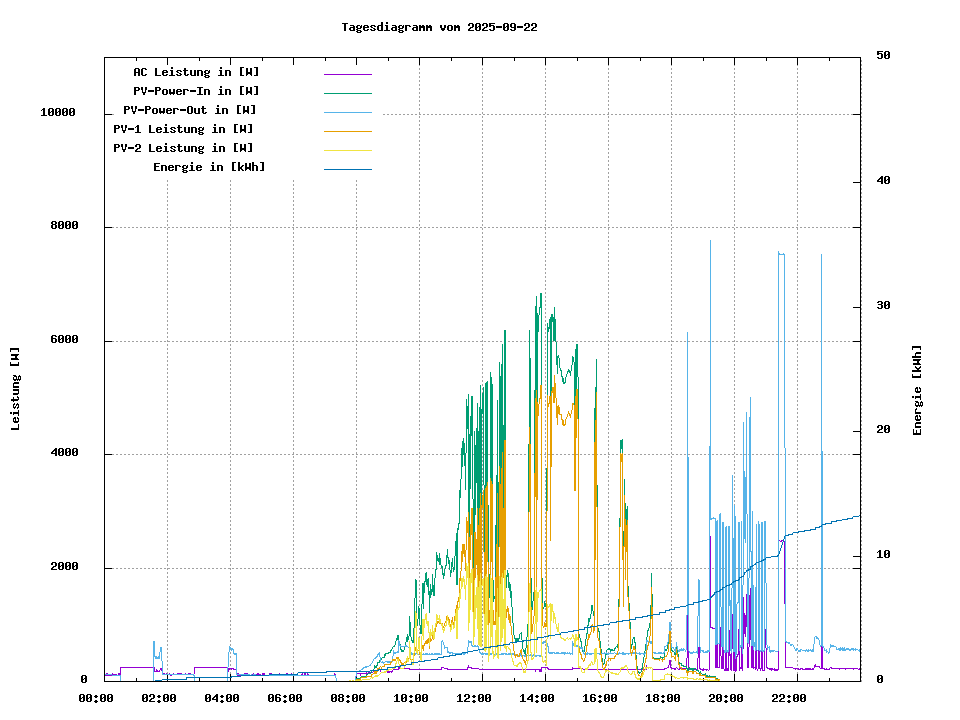The image size is (960, 720).
Task: Click the light blue PV-Power-Out legend line
Action: click(347, 111)
